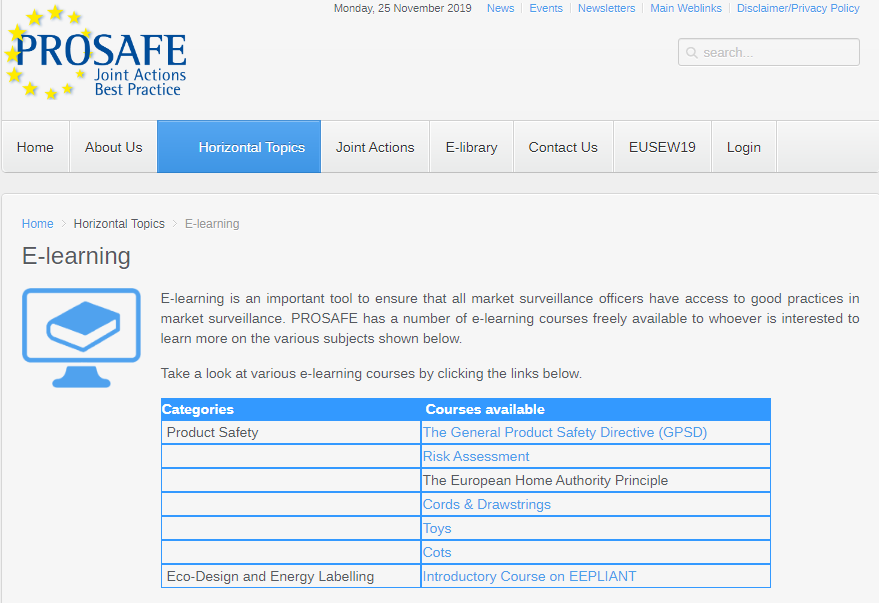This screenshot has height=603, width=879.
Task: Open the EUSEW19 menu item
Action: tap(662, 147)
